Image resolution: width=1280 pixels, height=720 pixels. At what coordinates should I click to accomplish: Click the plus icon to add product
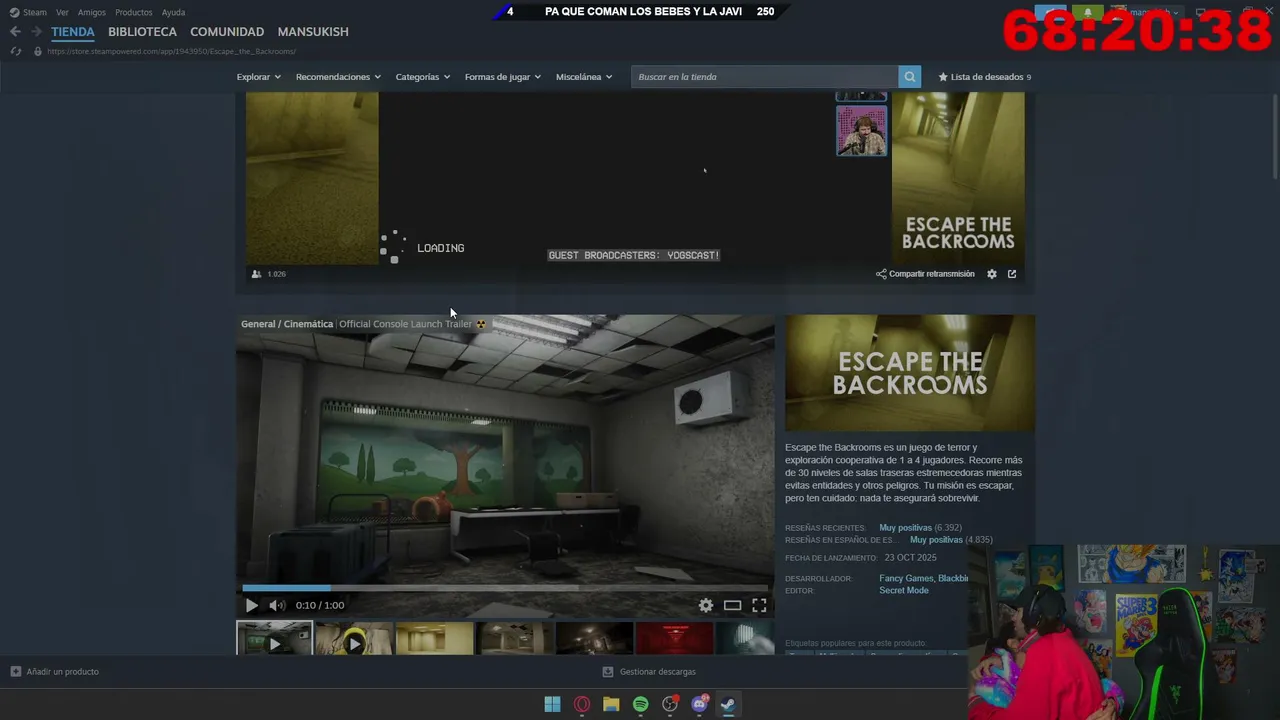click(15, 672)
